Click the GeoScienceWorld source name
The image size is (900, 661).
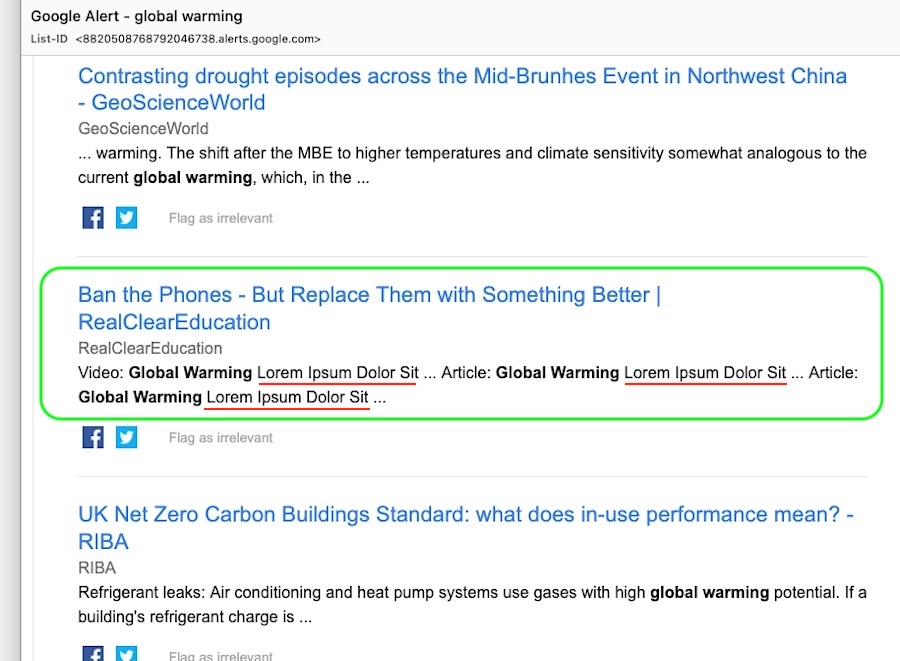point(143,129)
